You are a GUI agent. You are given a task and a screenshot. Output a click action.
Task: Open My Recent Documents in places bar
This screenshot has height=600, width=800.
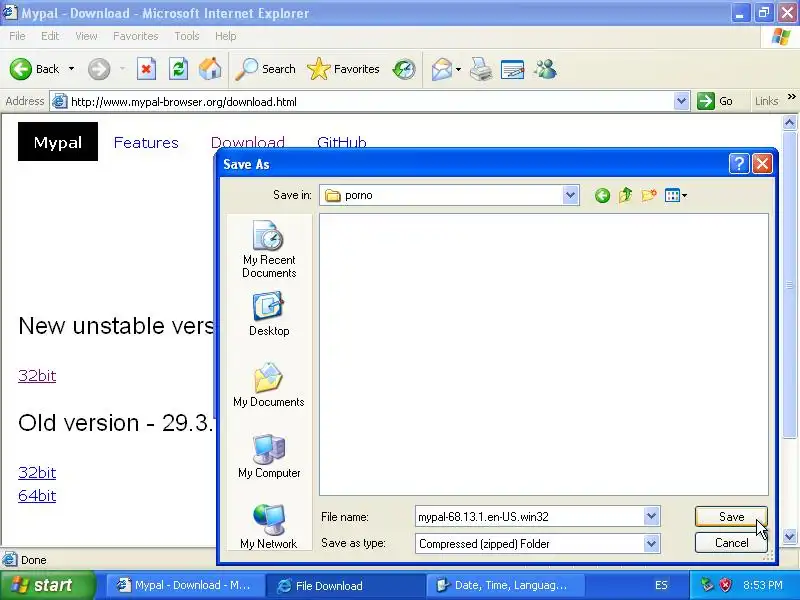pyautogui.click(x=269, y=249)
